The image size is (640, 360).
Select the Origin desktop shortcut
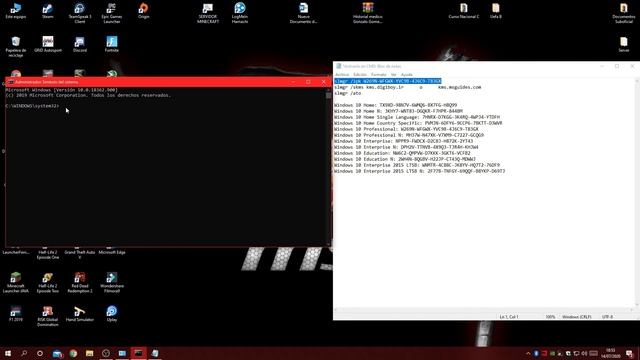[143, 11]
